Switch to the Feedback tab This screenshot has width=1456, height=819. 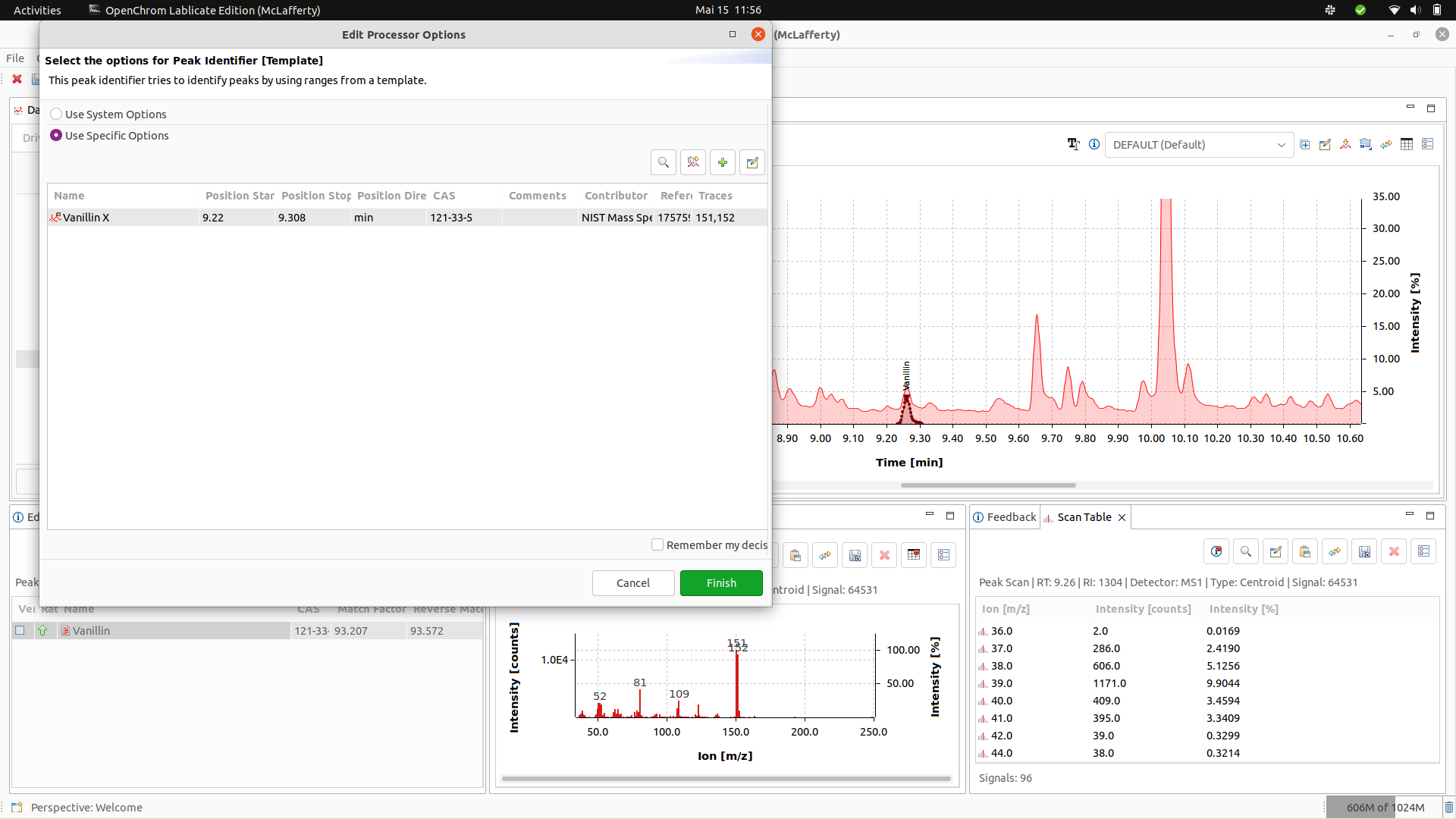coord(1011,516)
